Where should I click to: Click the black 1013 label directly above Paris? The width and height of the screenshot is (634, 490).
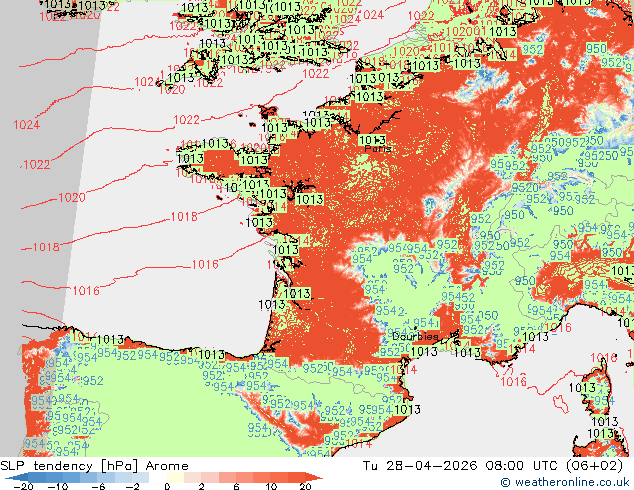click(x=372, y=140)
